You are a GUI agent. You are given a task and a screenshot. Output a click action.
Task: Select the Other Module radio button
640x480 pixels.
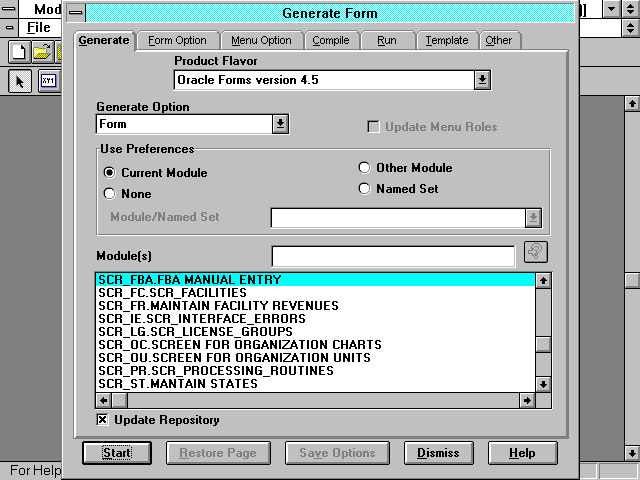365,168
